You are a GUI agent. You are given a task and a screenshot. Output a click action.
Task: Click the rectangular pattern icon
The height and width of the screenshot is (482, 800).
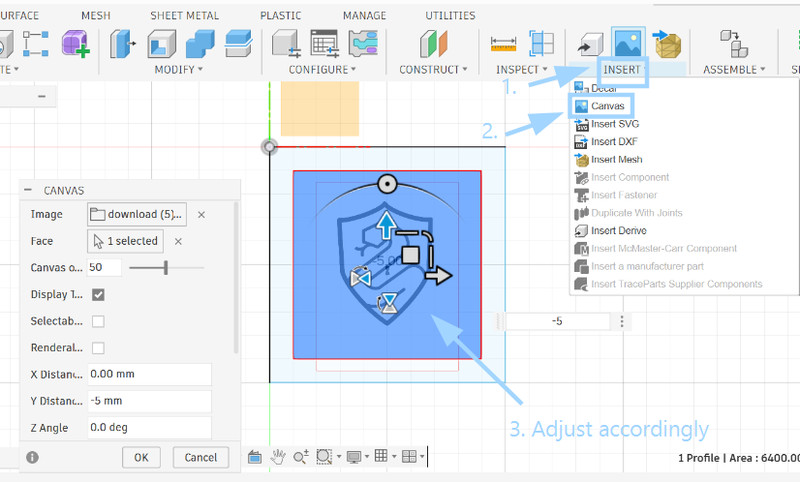(36, 43)
